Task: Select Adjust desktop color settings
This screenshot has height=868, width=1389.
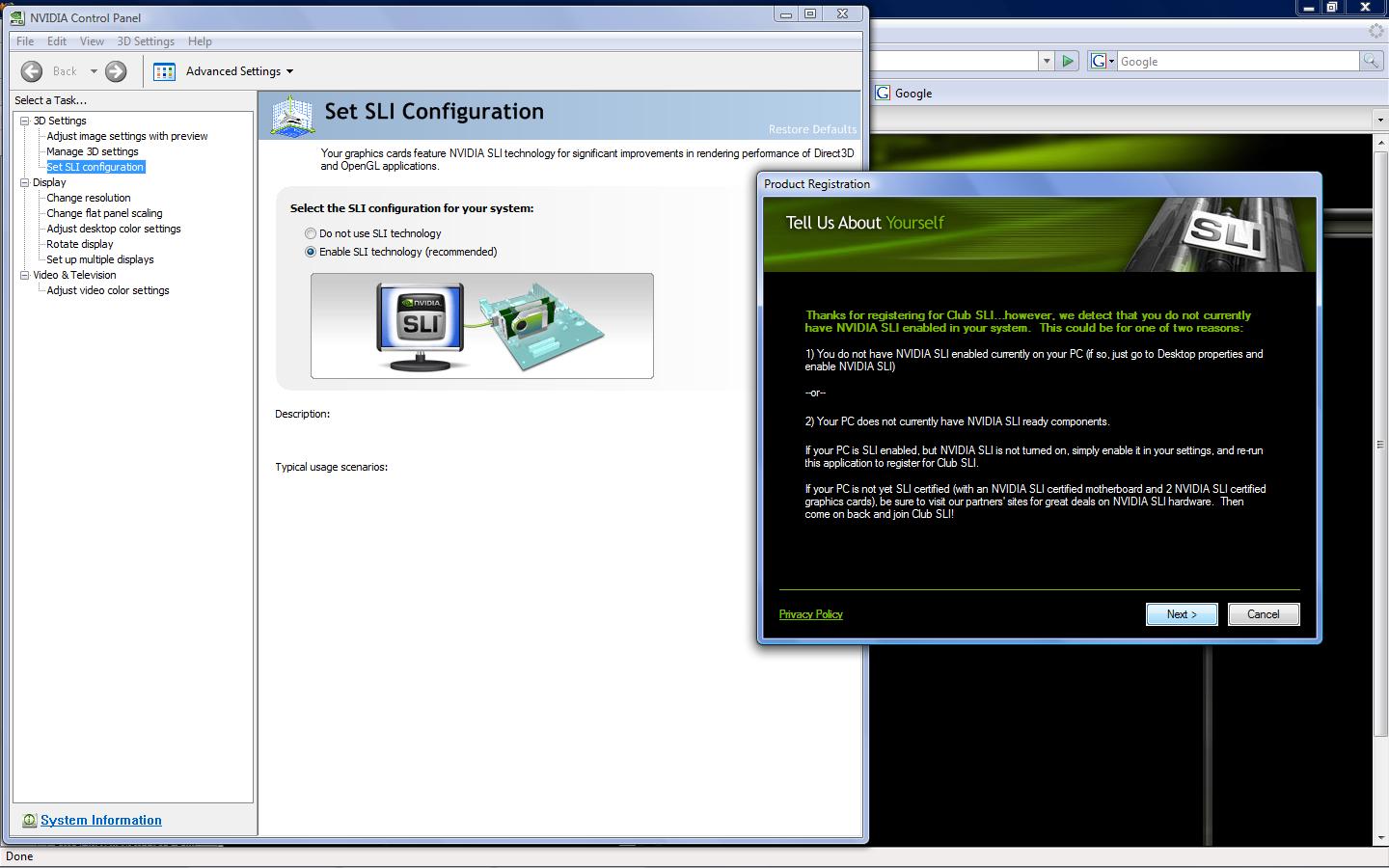Action: coord(114,229)
